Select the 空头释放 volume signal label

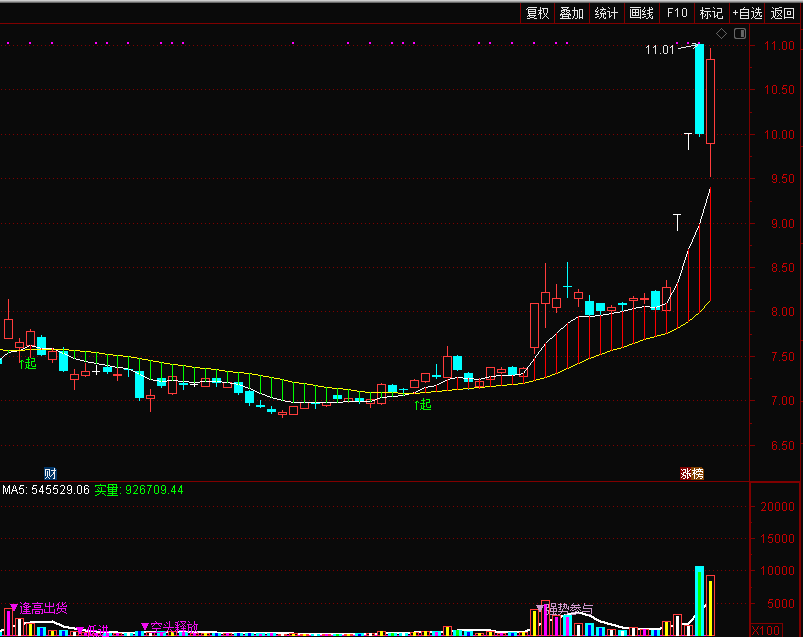[x=170, y=627]
